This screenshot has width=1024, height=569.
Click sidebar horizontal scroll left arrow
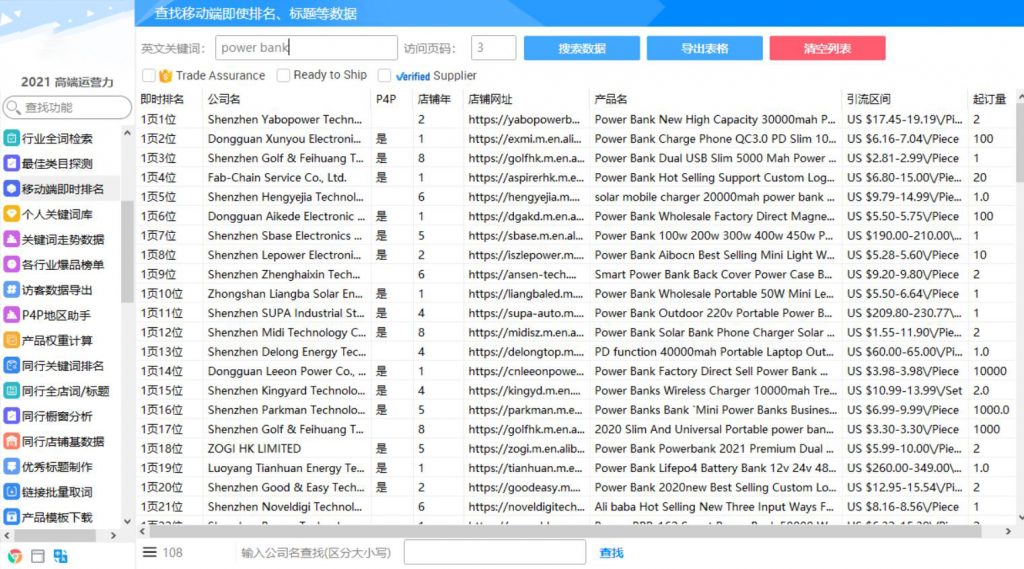coord(7,535)
